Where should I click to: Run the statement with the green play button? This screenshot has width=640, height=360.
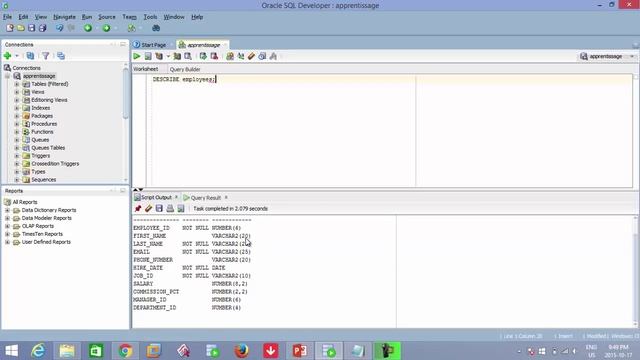coord(137,56)
